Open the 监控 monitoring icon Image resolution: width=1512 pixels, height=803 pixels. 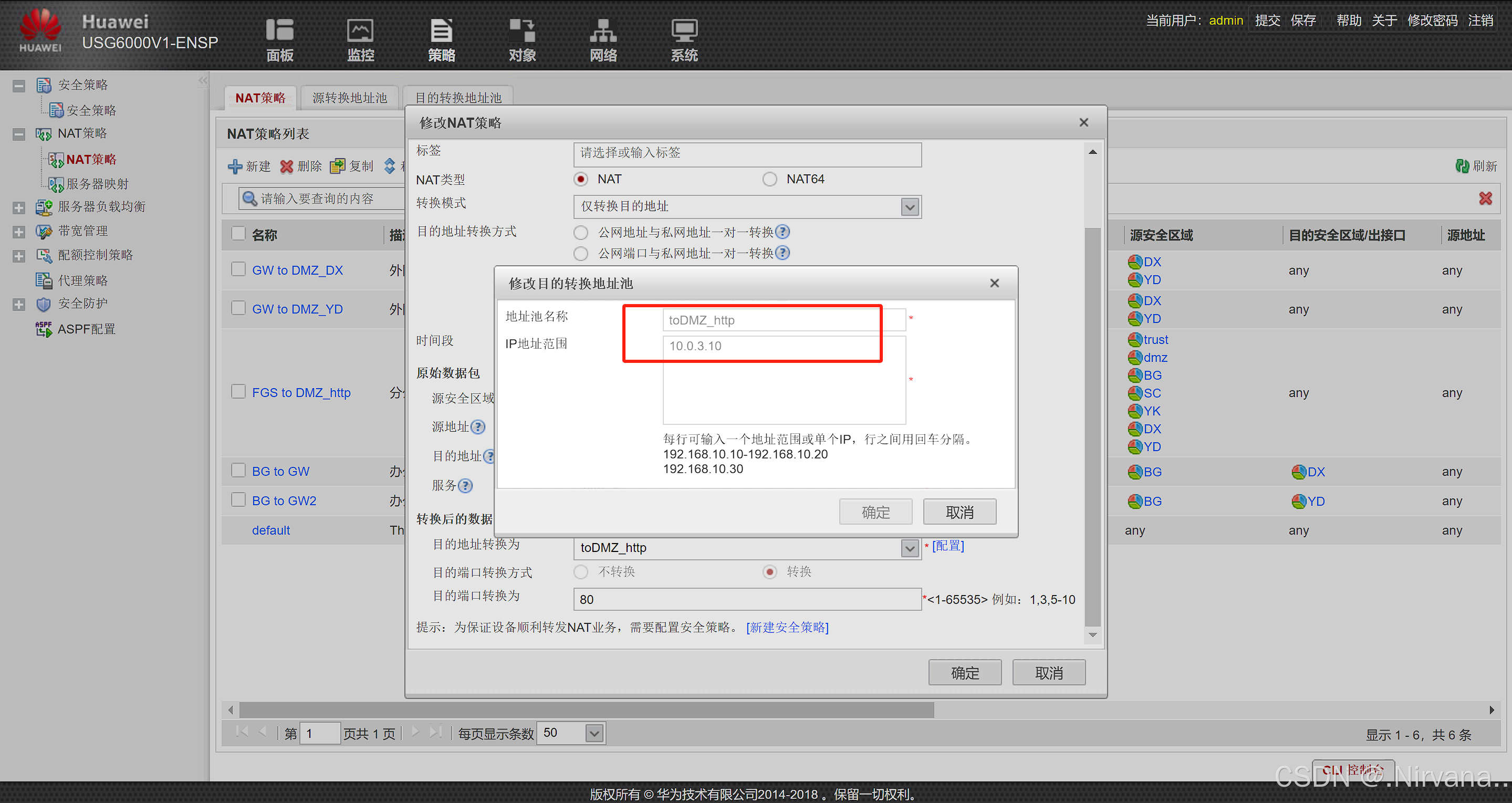[x=360, y=30]
